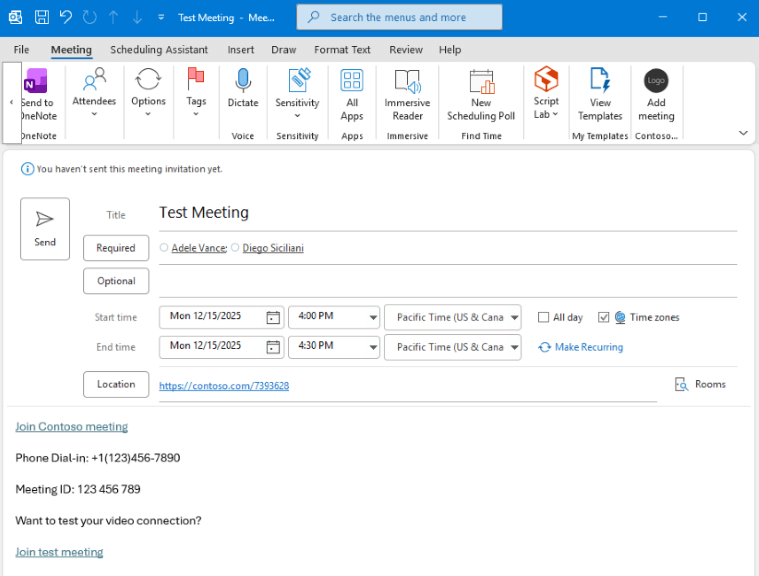
Task: Open the Attendees ribbon group
Action: 94,92
